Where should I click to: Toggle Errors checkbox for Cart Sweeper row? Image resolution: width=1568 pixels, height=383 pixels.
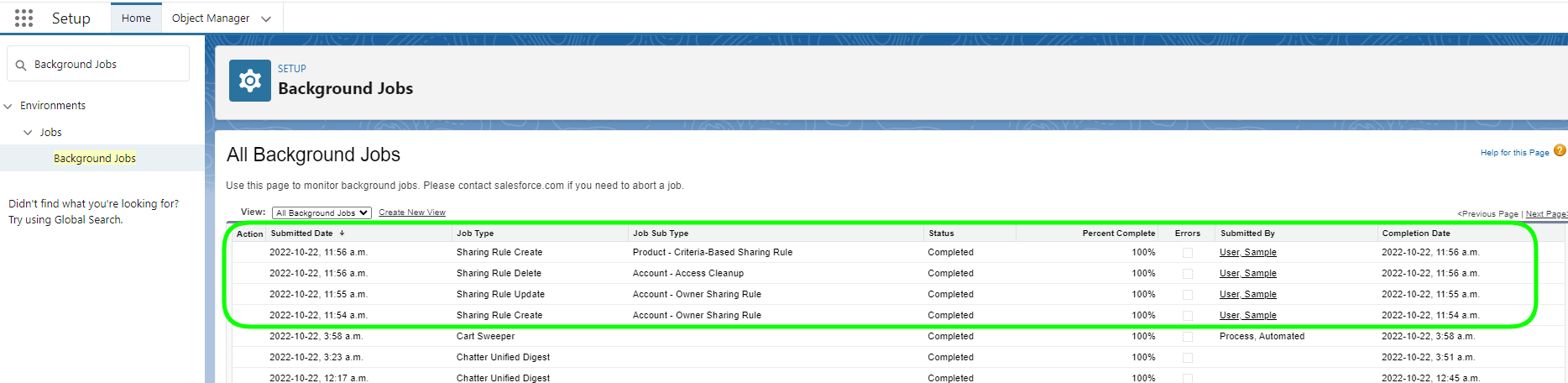pos(1188,337)
